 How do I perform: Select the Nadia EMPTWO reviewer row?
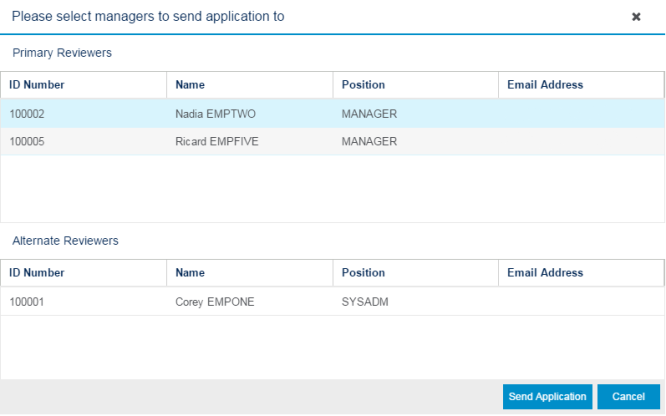(333, 113)
